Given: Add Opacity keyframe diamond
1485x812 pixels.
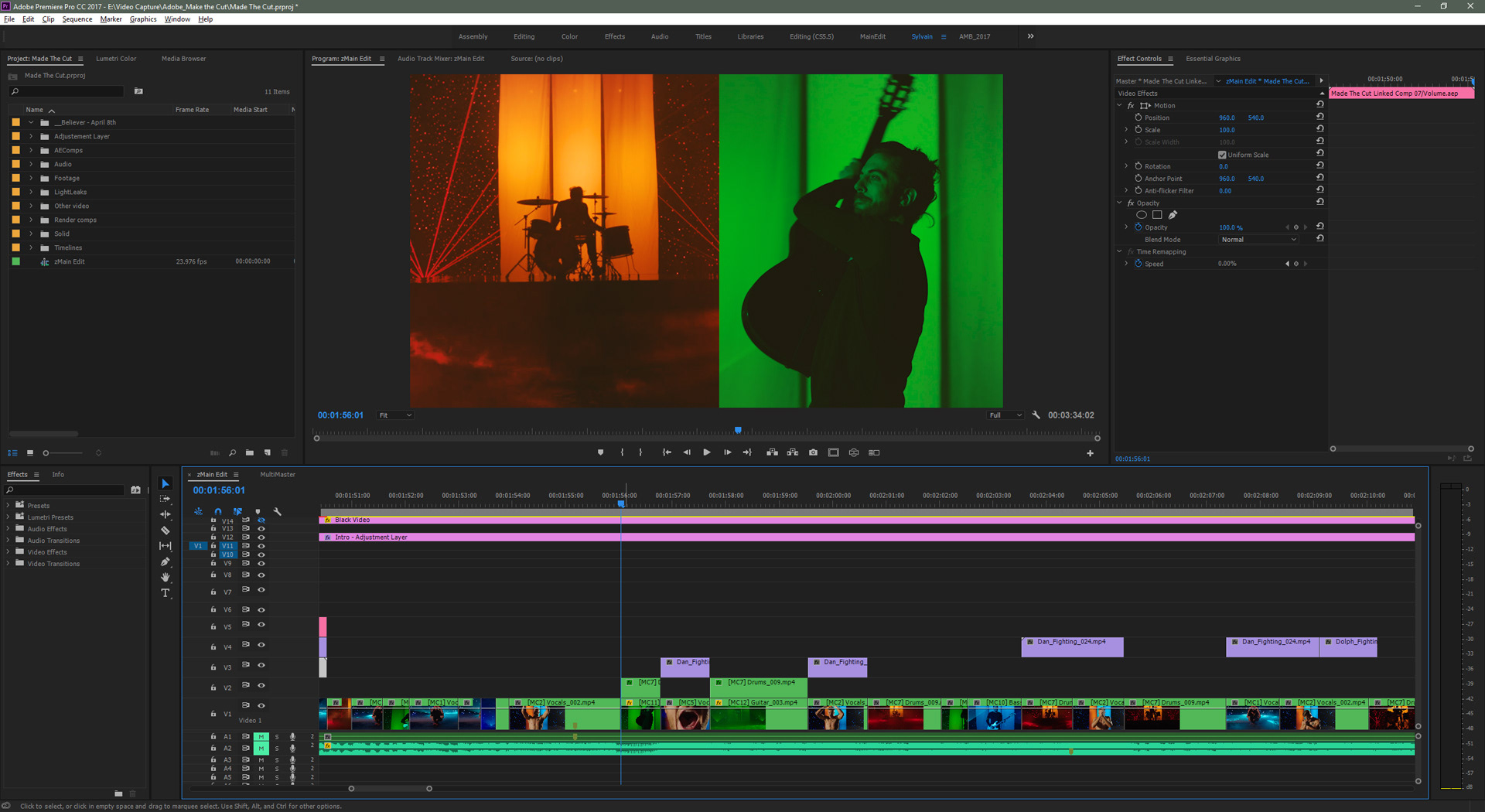Looking at the screenshot, I should (1296, 227).
